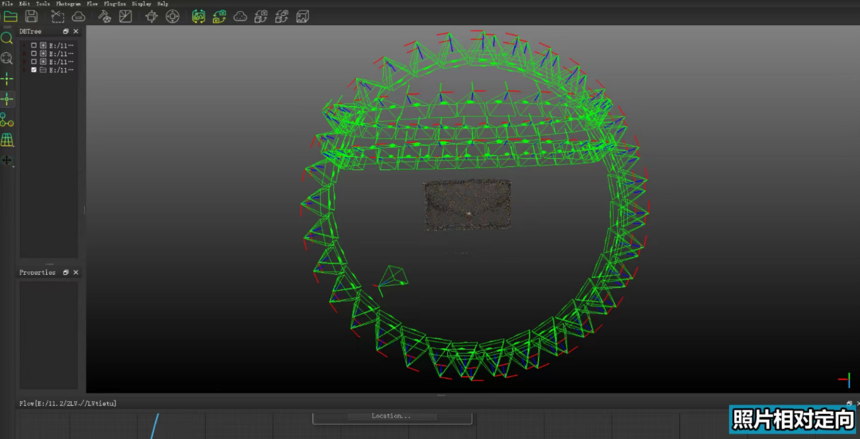This screenshot has height=439, width=860.
Task: Click the point cloud model in viewport
Action: pyautogui.click(x=467, y=205)
